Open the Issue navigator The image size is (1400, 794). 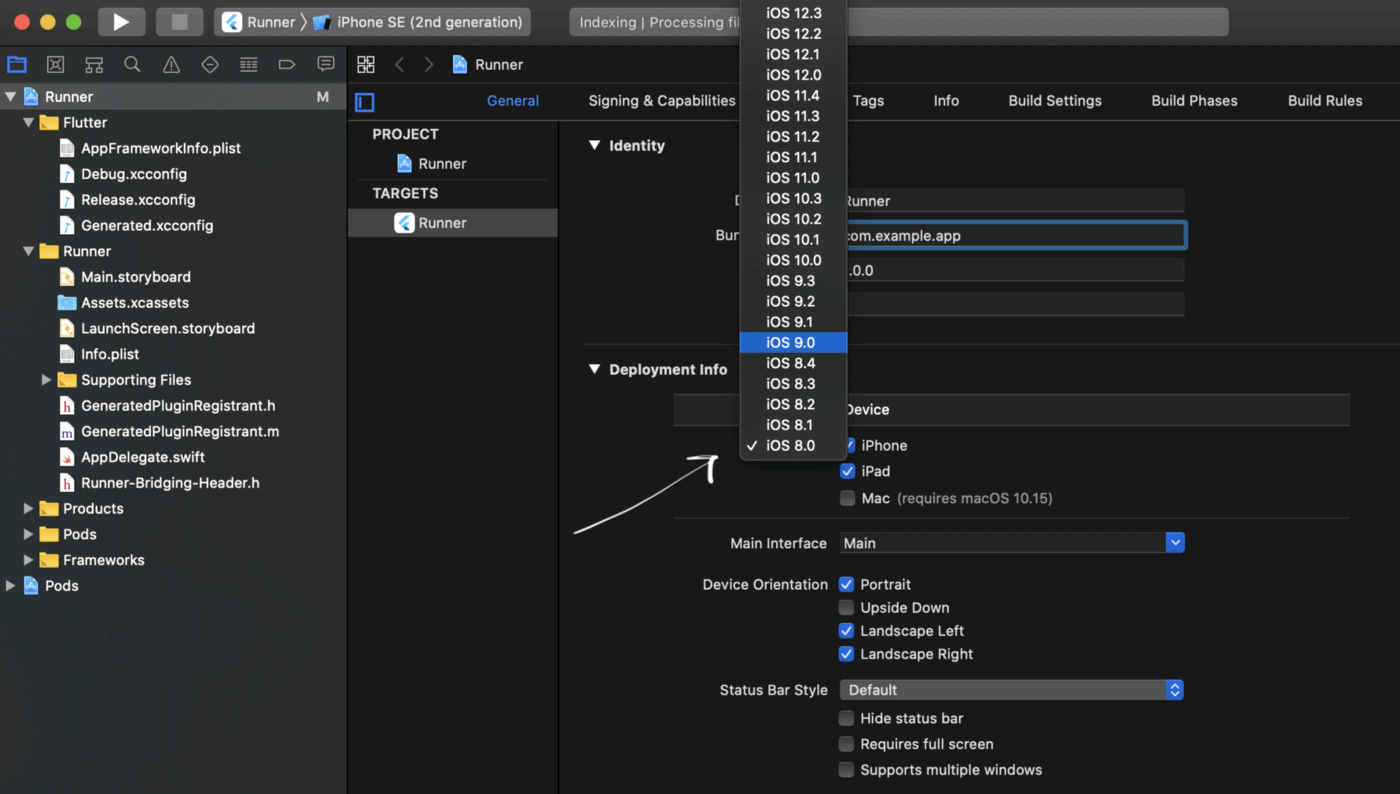click(171, 65)
